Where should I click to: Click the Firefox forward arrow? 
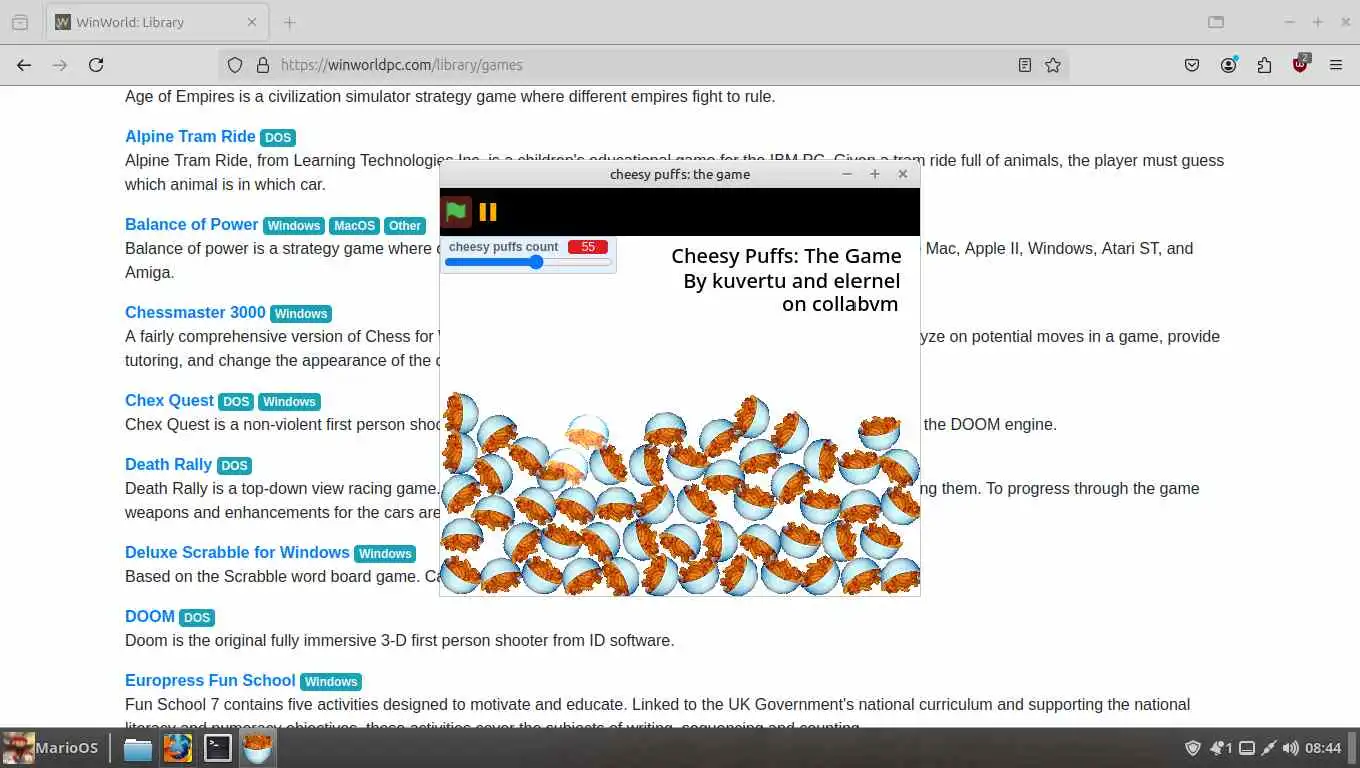pos(60,65)
